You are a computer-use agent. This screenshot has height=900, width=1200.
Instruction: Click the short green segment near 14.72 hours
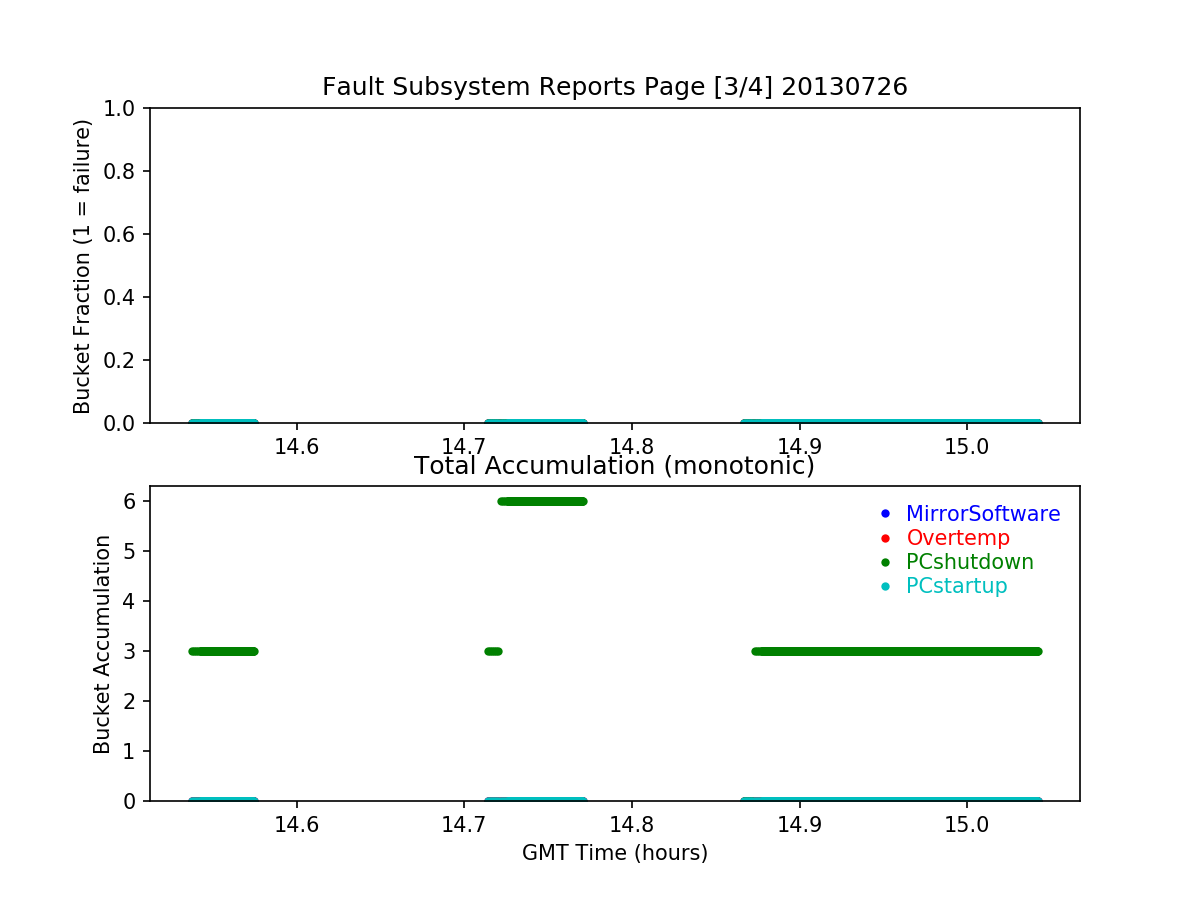(493, 651)
